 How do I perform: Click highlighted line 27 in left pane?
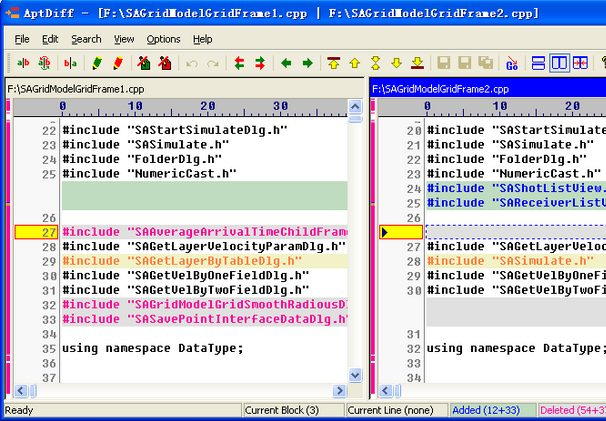[x=200, y=232]
